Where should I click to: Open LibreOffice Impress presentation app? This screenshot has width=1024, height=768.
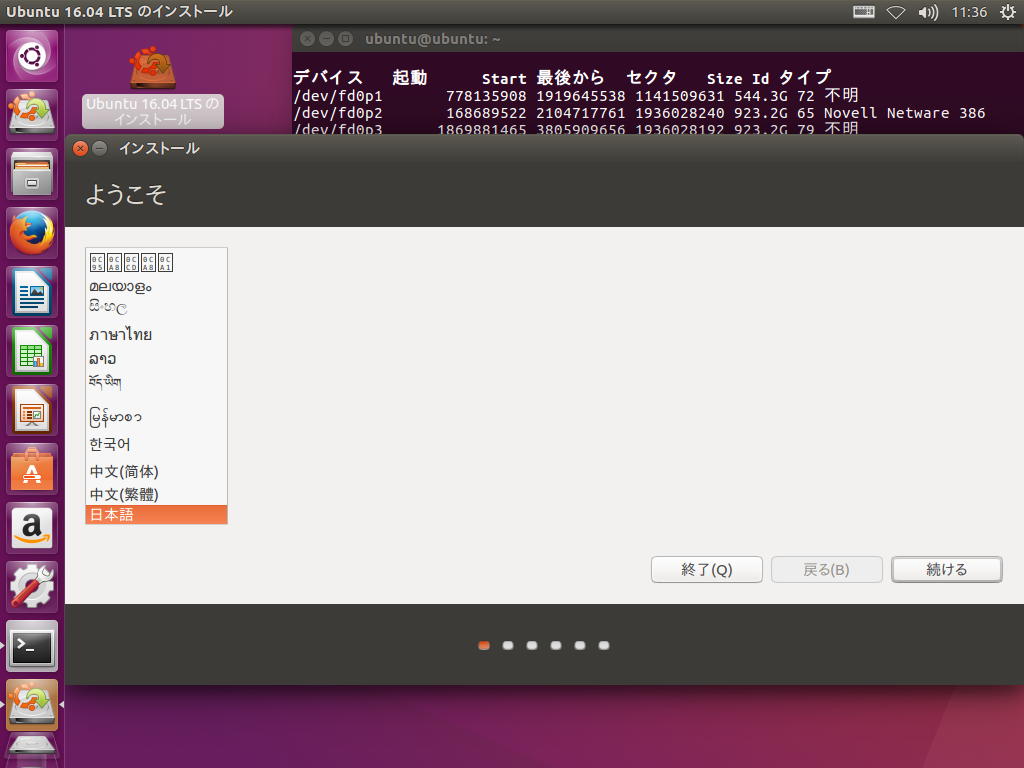[32, 410]
